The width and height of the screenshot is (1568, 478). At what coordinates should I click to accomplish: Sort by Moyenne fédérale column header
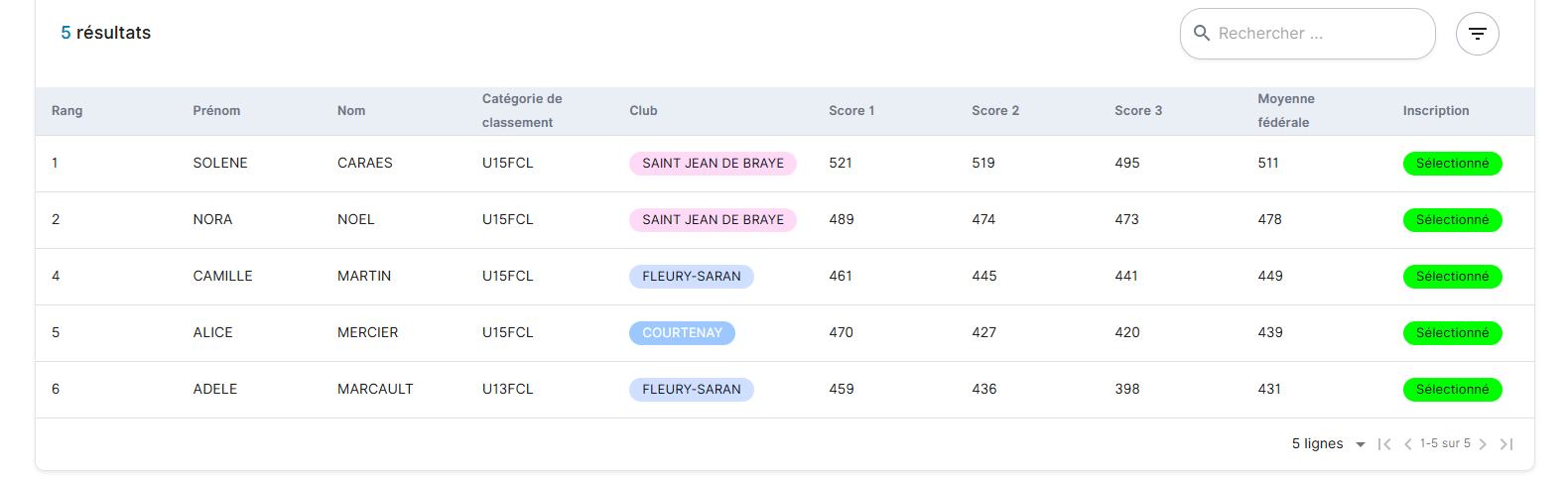[1285, 111]
